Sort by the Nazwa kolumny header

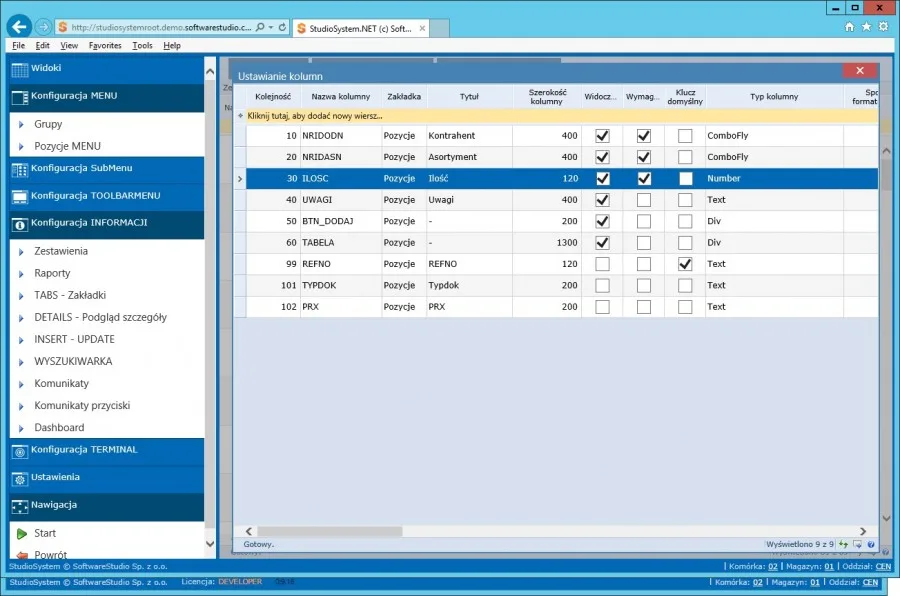(x=341, y=96)
